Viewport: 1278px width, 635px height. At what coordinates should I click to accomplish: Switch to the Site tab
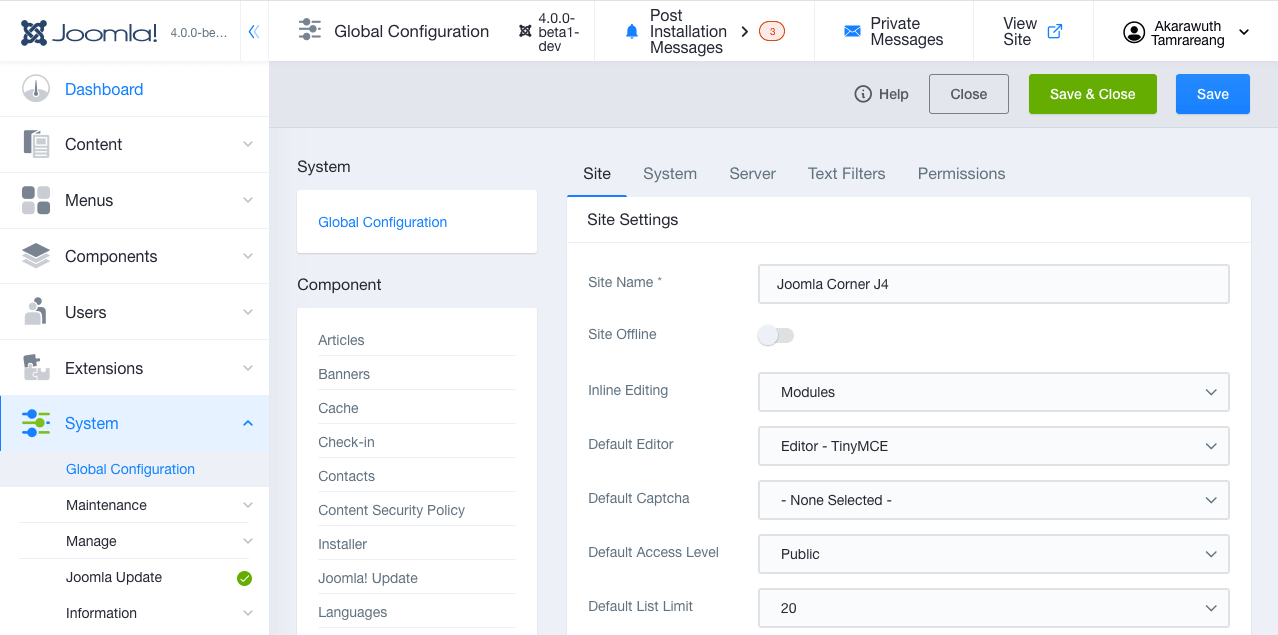(597, 173)
